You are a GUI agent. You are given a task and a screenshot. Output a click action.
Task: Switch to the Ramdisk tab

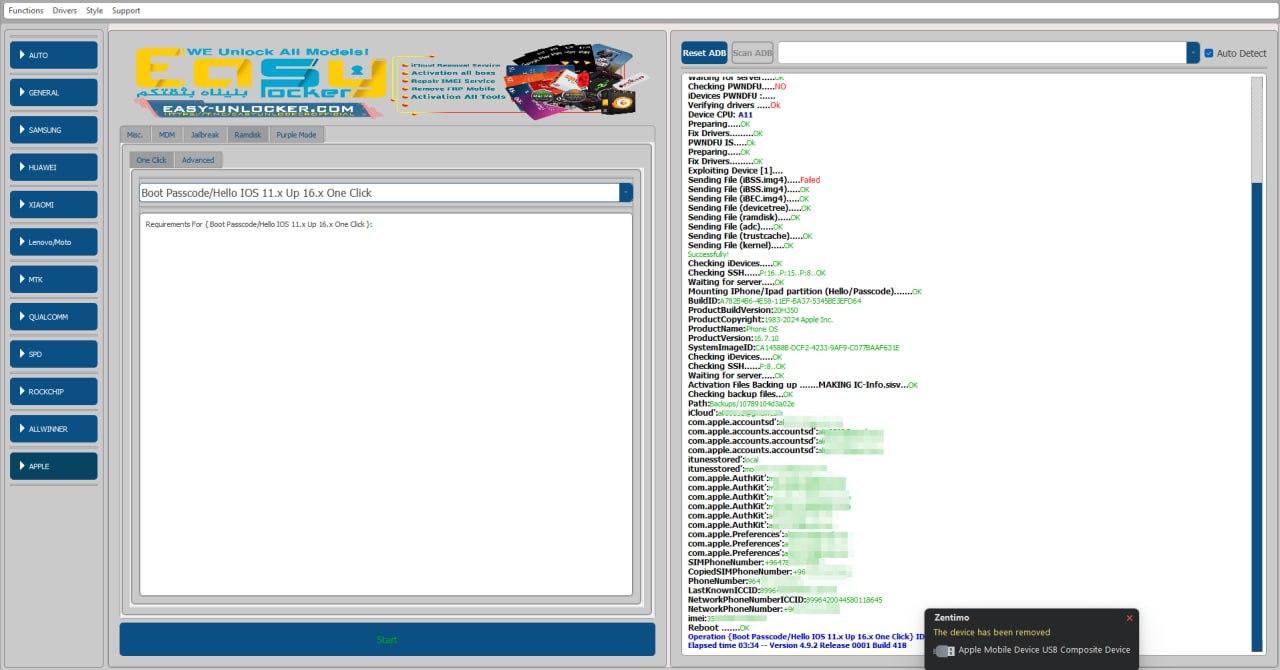pyautogui.click(x=248, y=134)
